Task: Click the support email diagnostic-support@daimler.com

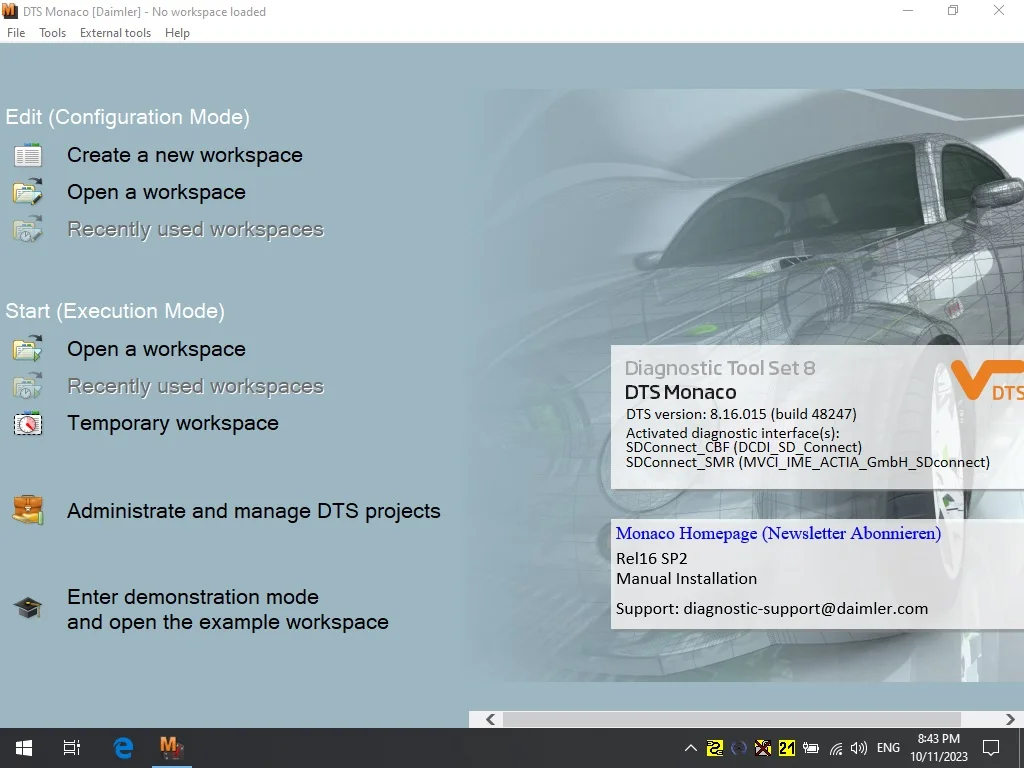Action: click(806, 609)
